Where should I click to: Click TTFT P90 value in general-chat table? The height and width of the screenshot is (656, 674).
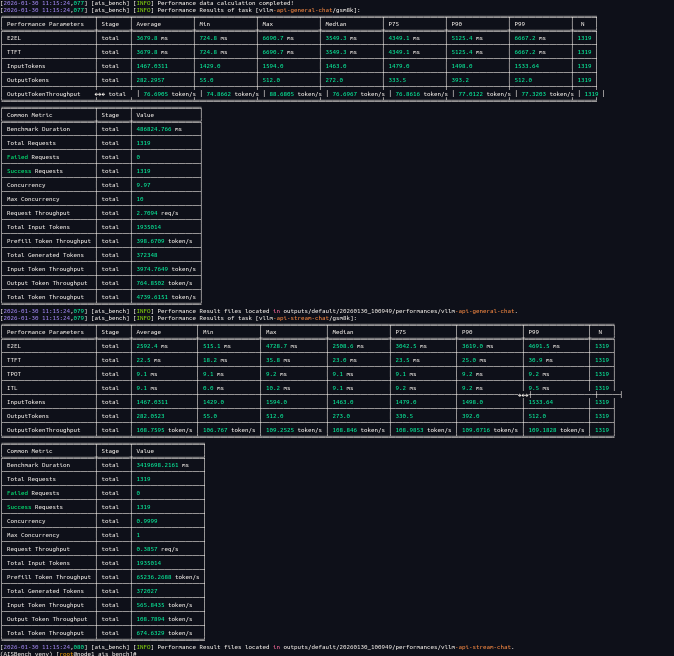tap(467, 52)
